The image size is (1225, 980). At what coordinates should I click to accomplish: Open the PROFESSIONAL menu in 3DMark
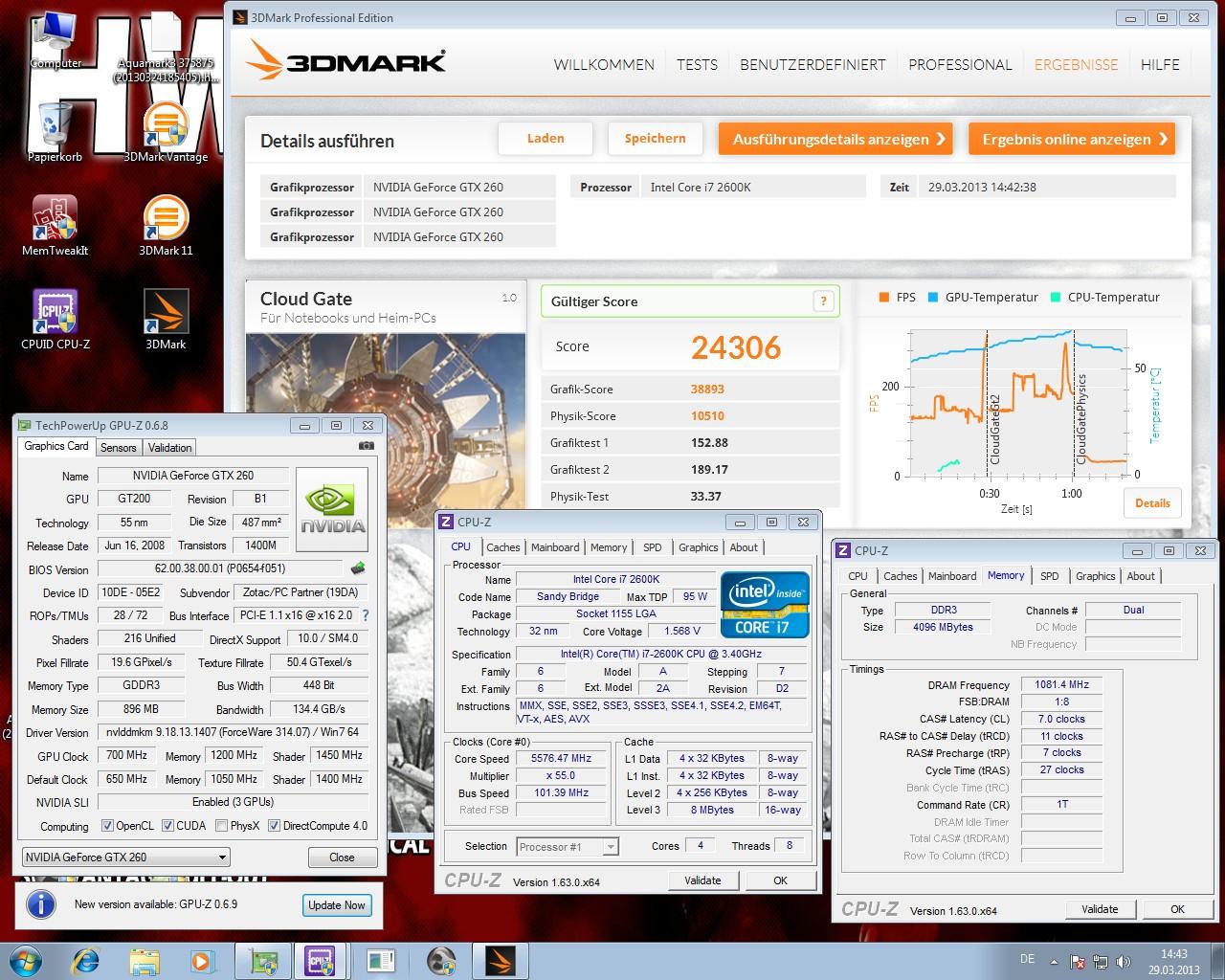[960, 64]
